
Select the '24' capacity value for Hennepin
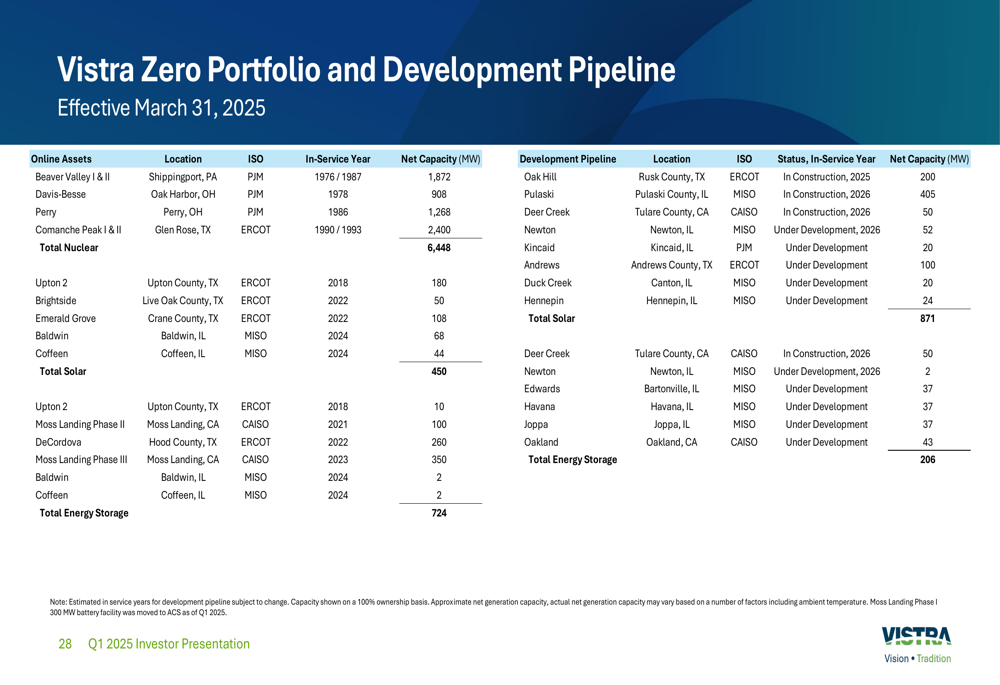click(927, 300)
